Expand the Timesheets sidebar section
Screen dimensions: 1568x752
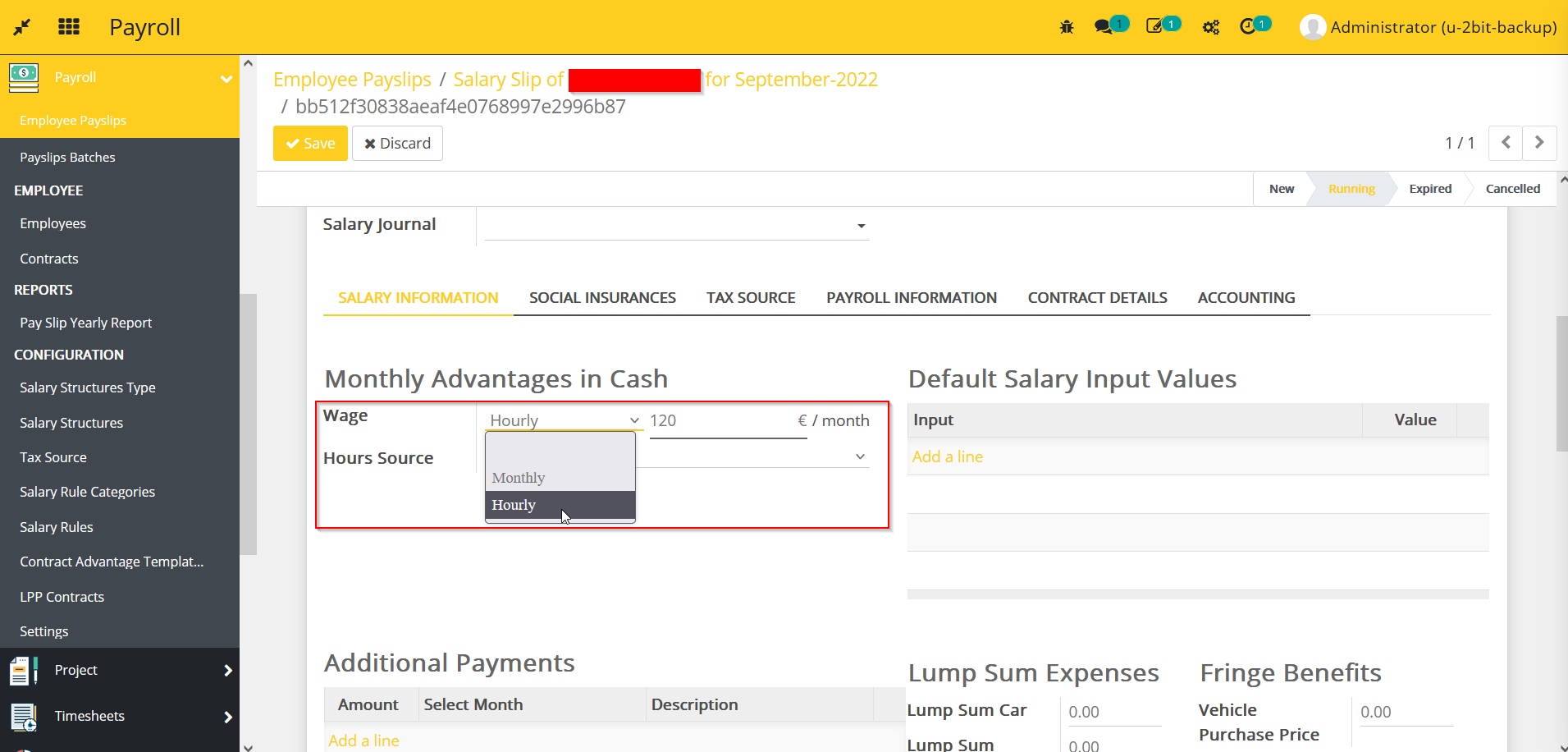90,716
